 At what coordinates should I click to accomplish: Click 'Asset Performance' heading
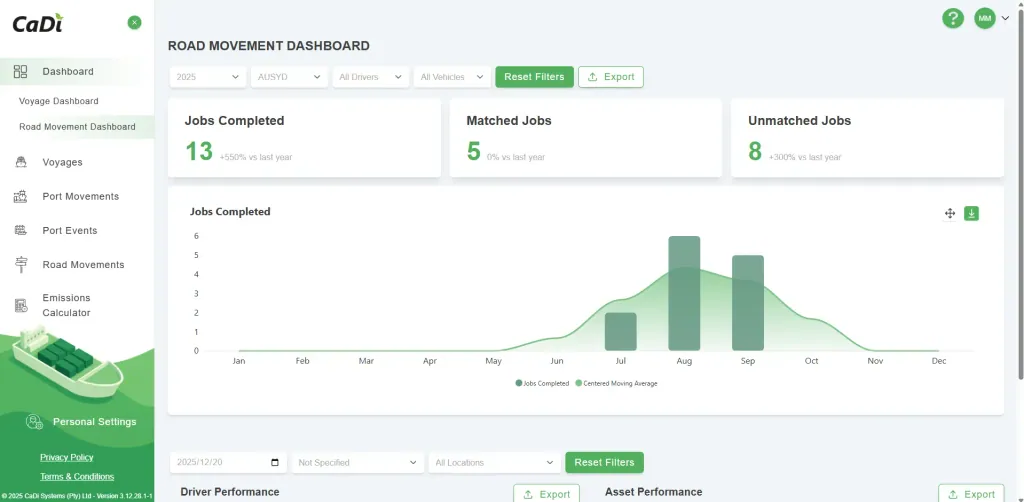(654, 492)
